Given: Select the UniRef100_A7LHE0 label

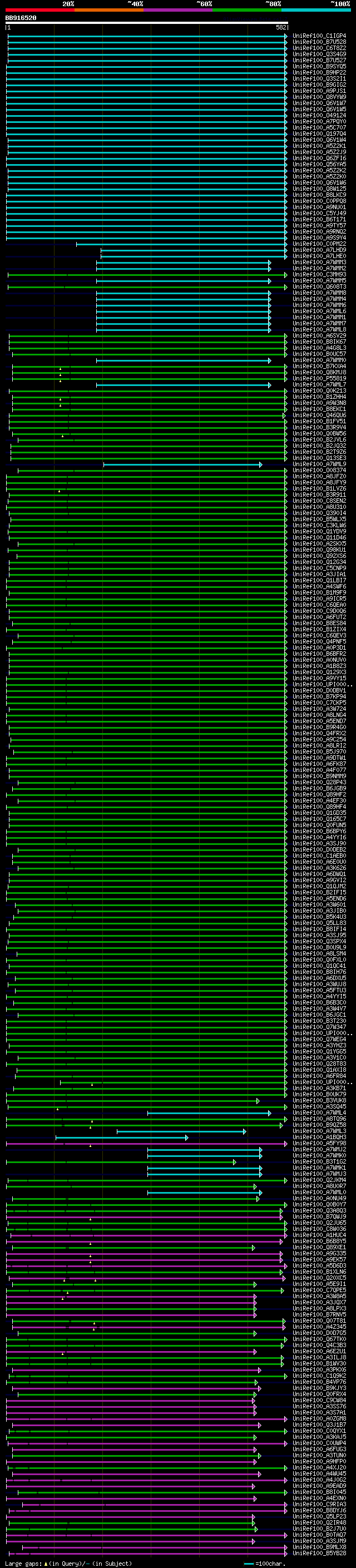Looking at the screenshot, I should (x=319, y=256).
